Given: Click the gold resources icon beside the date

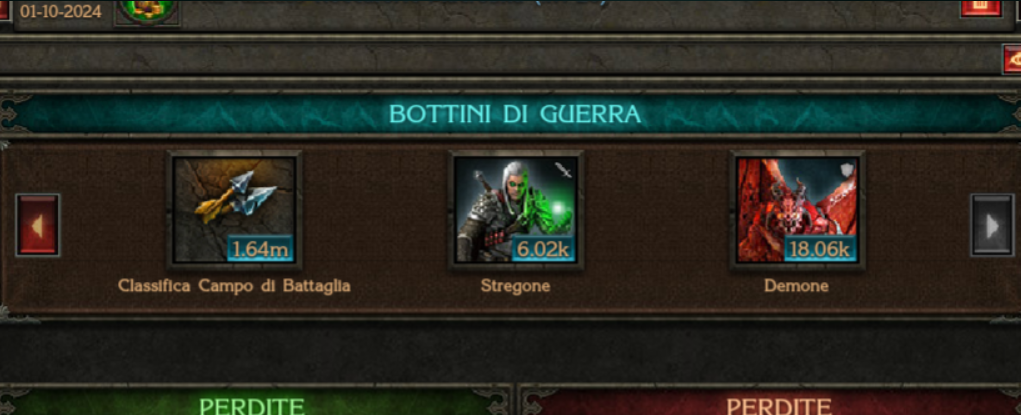Looking at the screenshot, I should coord(147,11).
